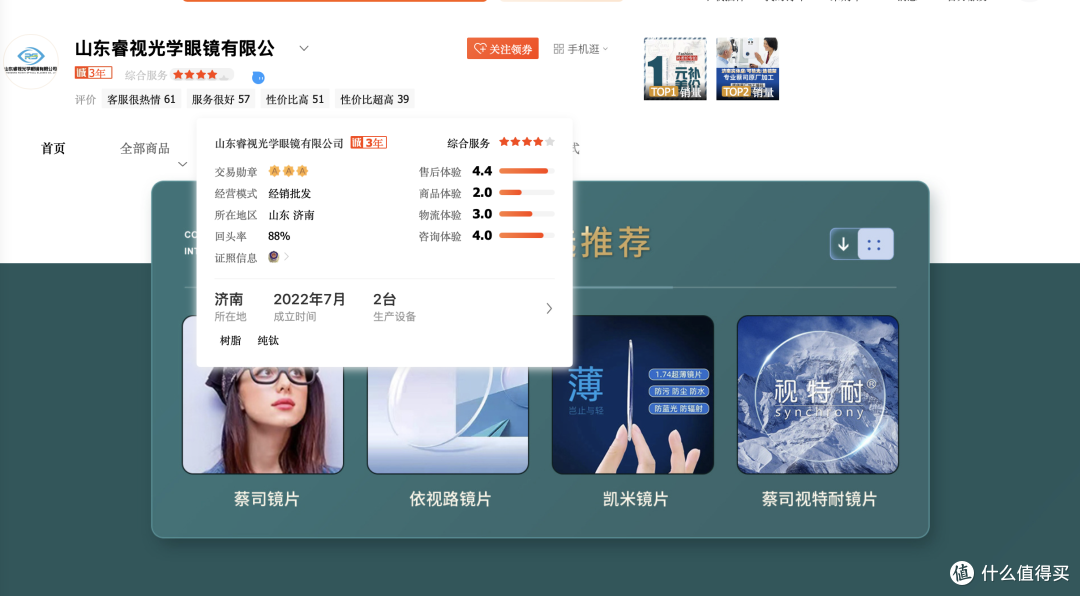Expand the 证照信息 chevron arrow
The width and height of the screenshot is (1080, 596).
tap(287, 256)
